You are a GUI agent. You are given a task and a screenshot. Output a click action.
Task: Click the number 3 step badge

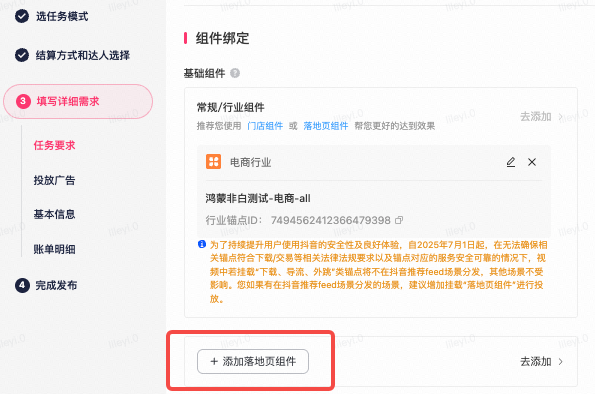23,101
